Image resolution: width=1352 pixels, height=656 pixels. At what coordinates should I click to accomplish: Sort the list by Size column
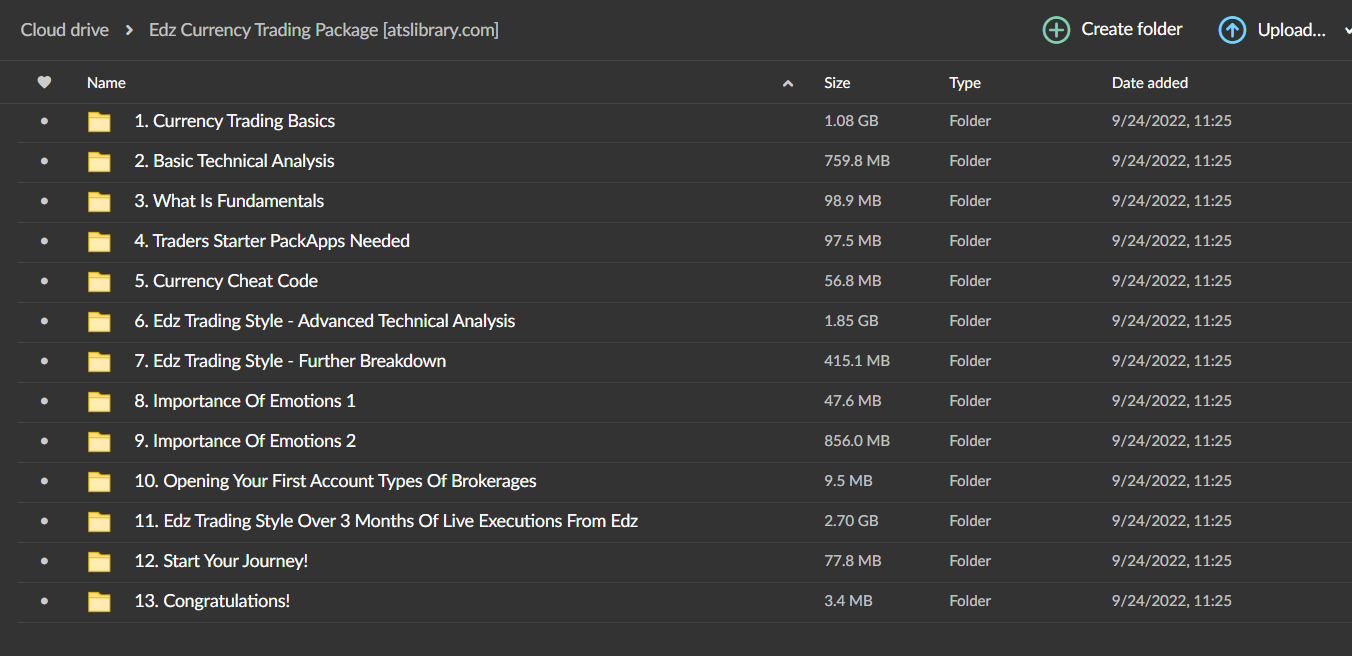(x=837, y=83)
